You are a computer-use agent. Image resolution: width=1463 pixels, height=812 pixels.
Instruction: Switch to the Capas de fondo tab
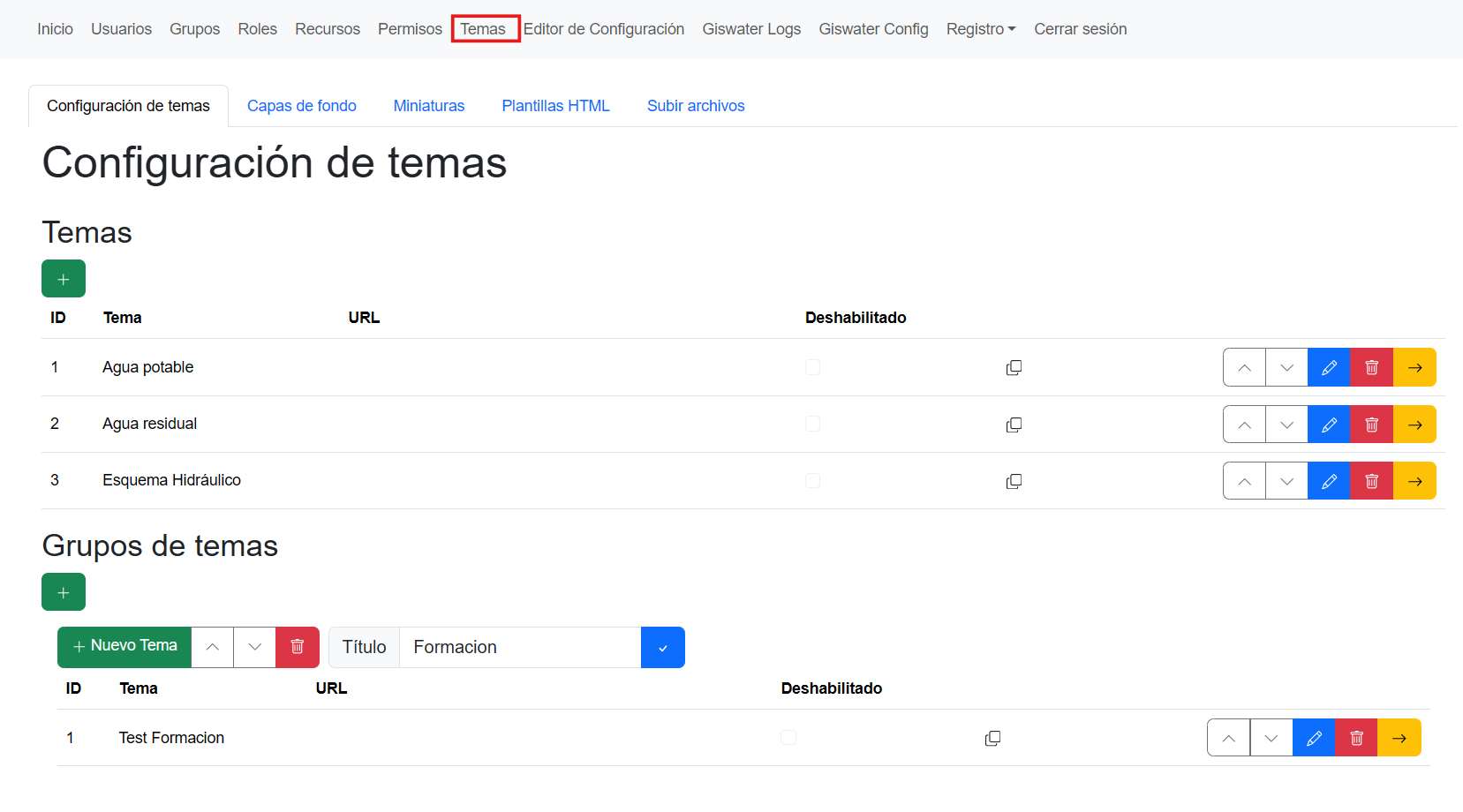pos(302,105)
